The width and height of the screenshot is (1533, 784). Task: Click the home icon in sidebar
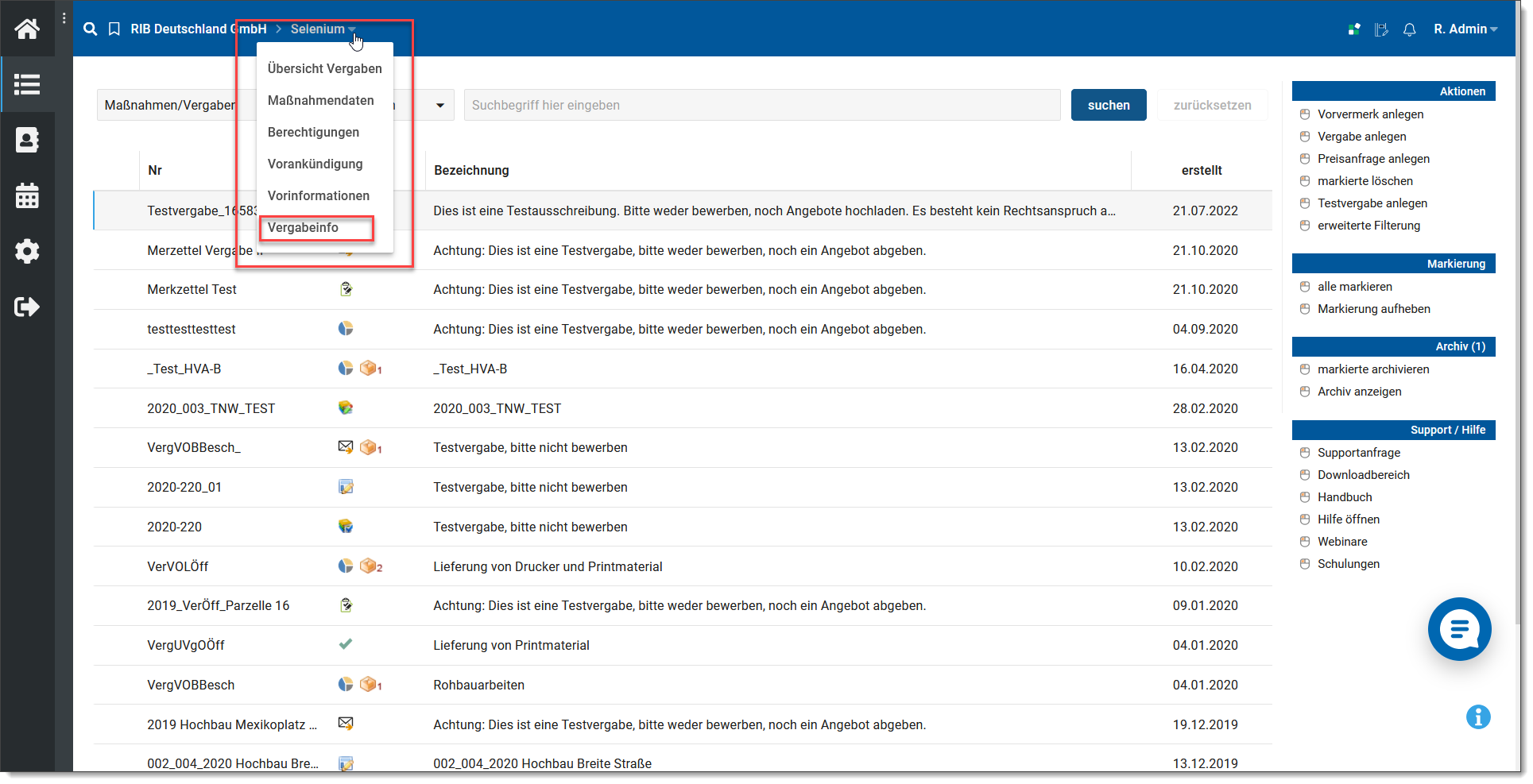27,29
